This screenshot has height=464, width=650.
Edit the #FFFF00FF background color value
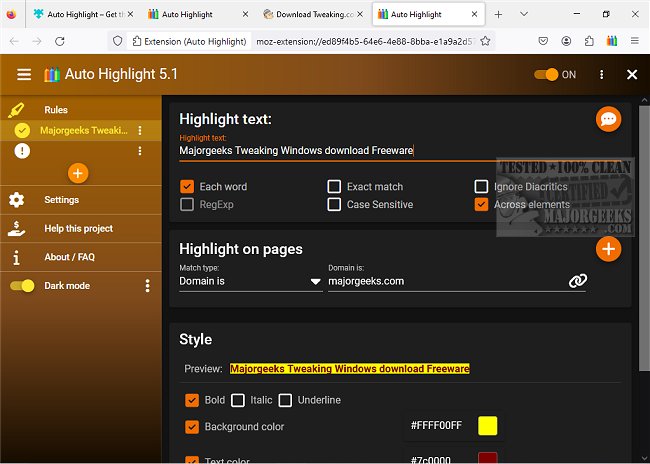pyautogui.click(x=436, y=425)
